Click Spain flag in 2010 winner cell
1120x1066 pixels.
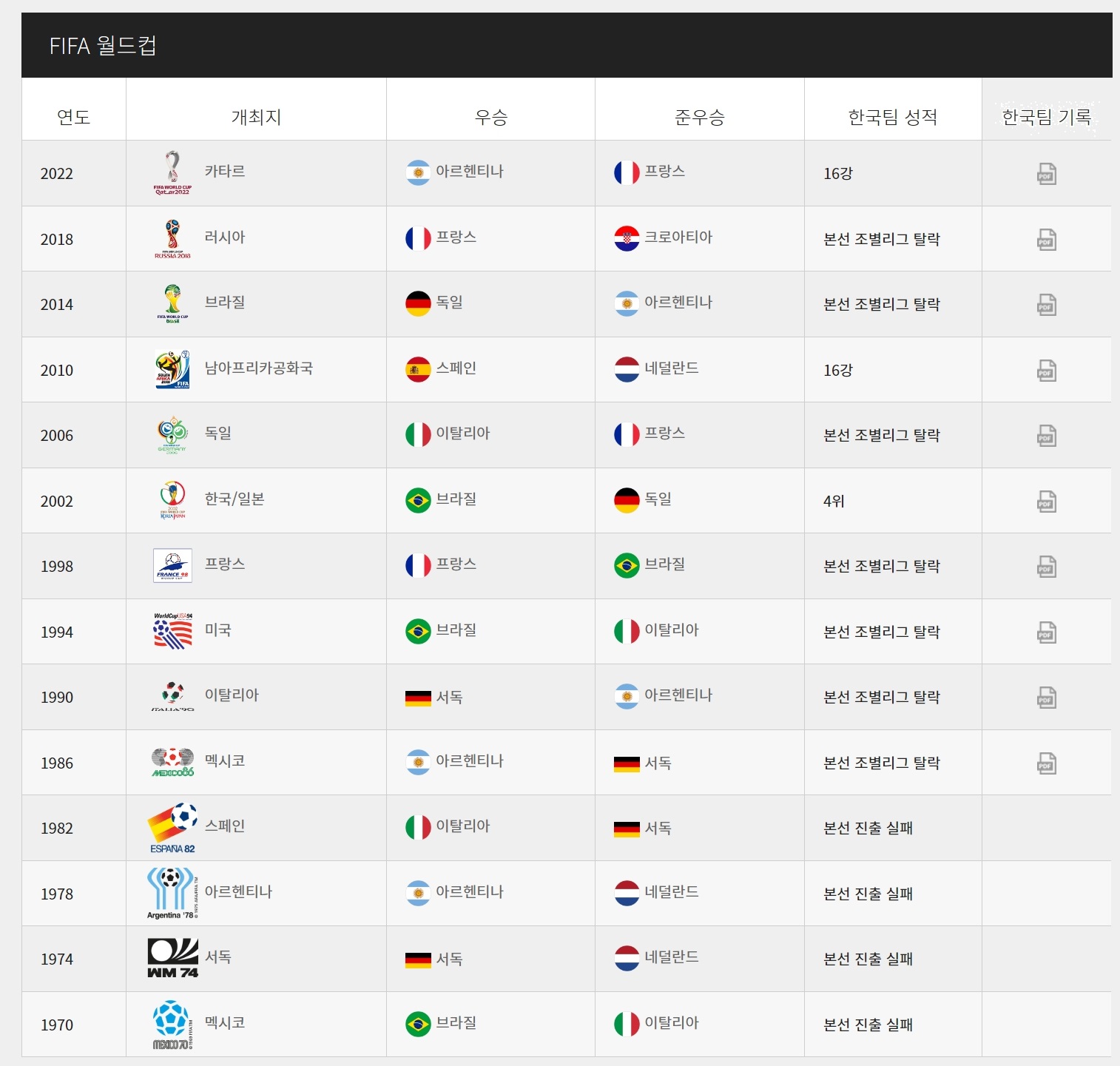(x=418, y=369)
